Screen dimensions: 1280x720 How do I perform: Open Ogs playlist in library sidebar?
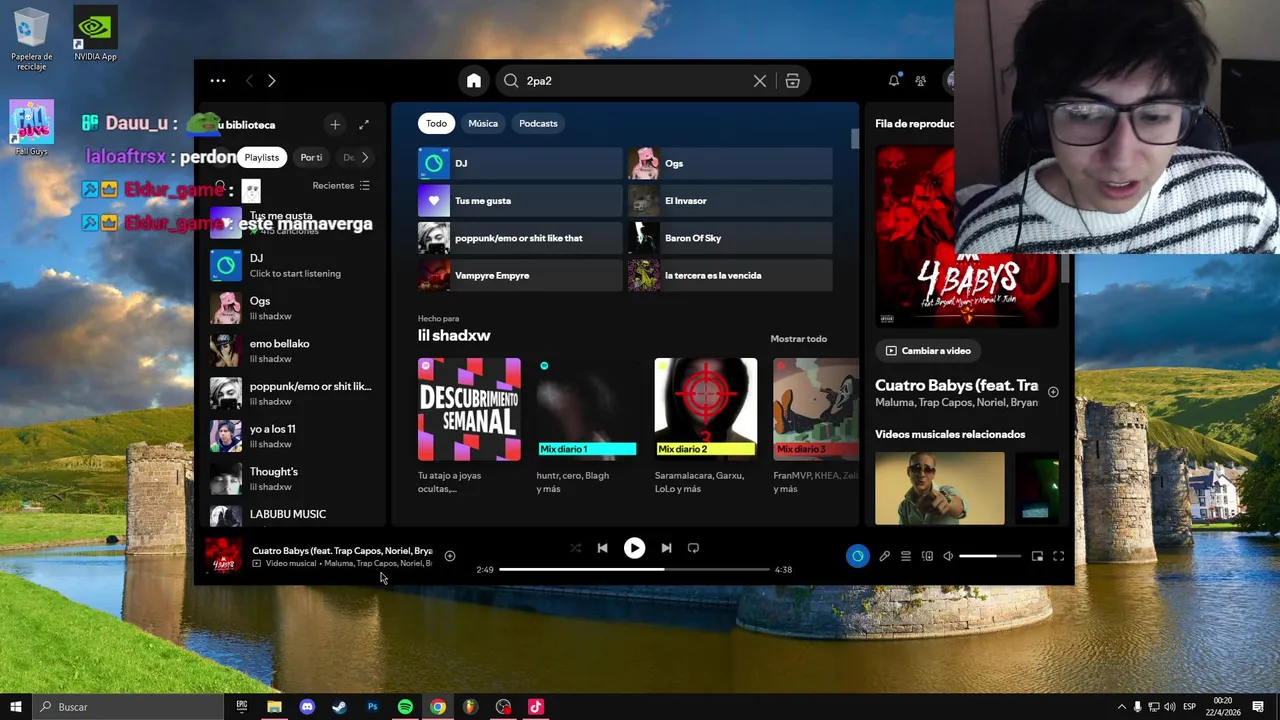[x=292, y=308]
